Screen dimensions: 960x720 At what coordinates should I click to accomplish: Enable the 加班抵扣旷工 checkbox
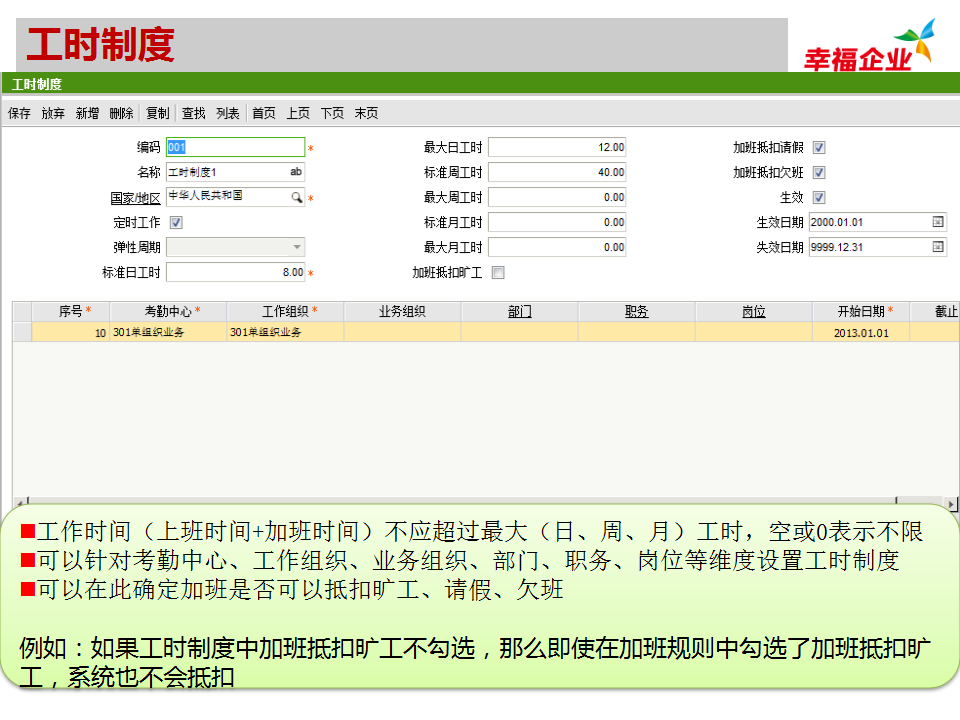[x=498, y=272]
